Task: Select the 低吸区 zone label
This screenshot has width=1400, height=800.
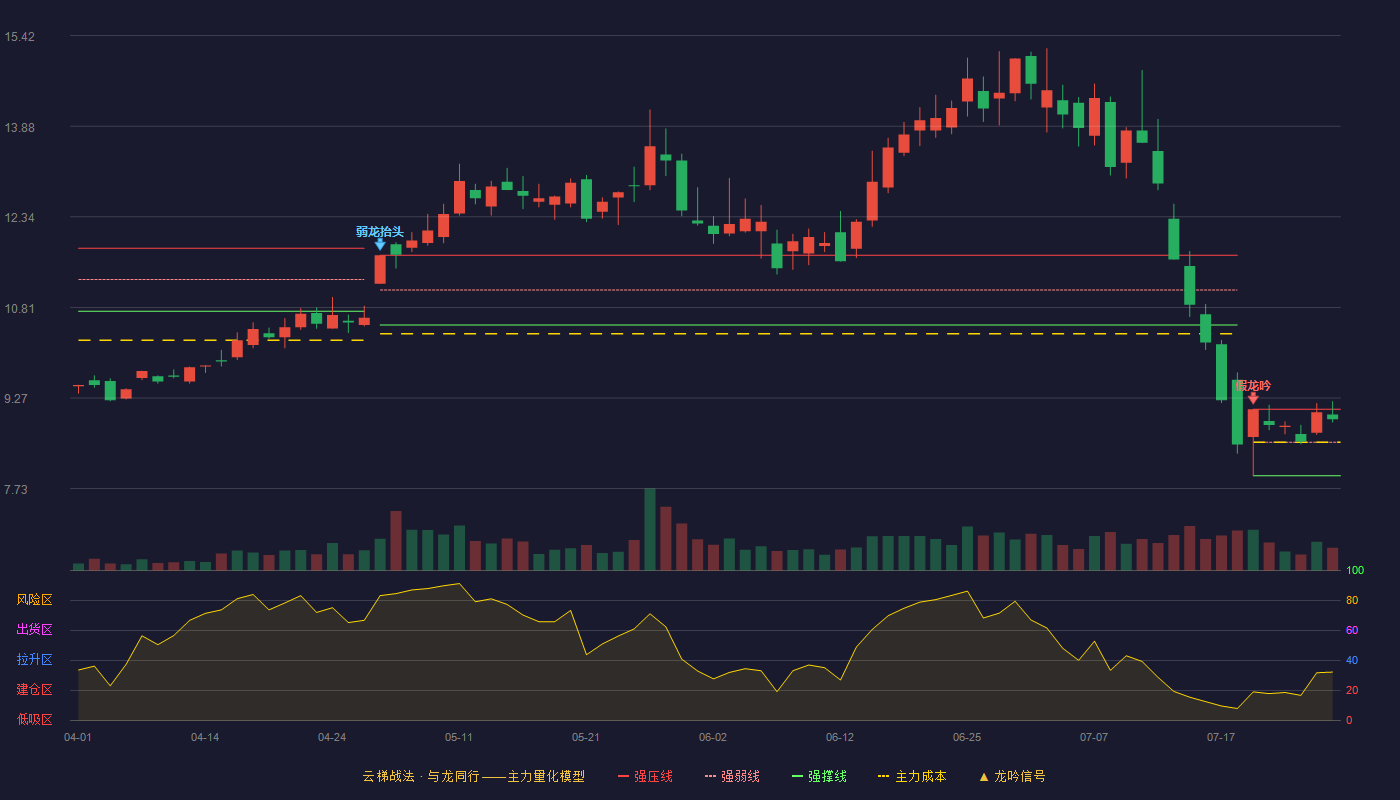Action: pyautogui.click(x=34, y=720)
